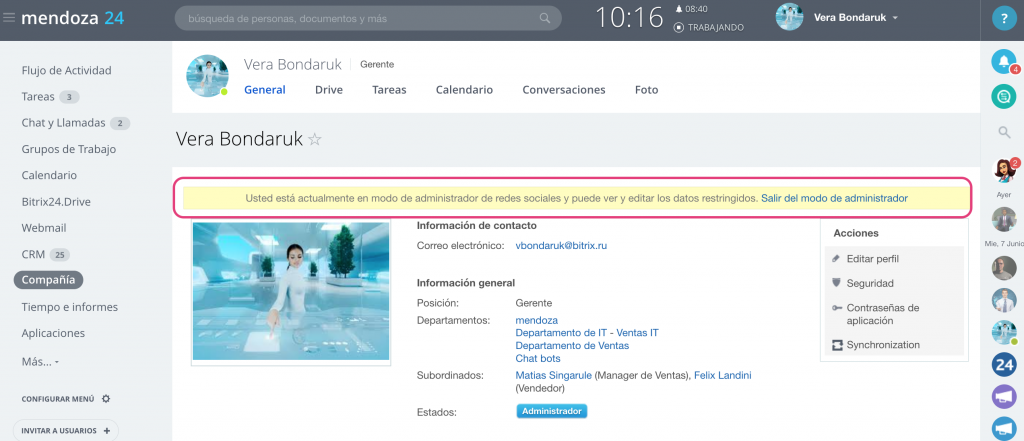Viewport: 1024px width, 441px height.
Task: Open Calendario in the left menu
Action: (49, 175)
